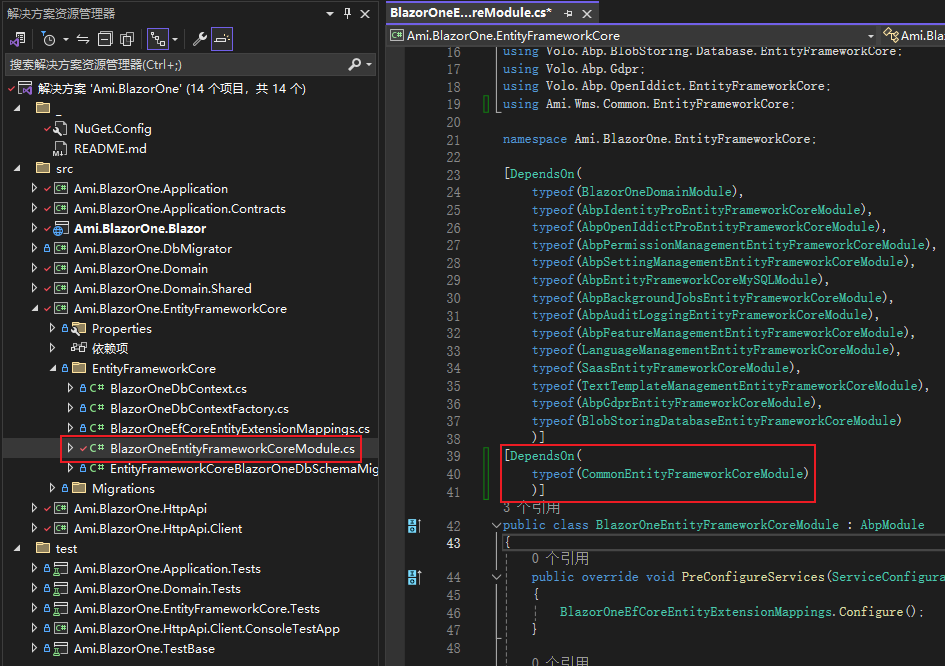Screen dimensions: 945x666
Task: Click the test project icon of Ami.BlazorOne.Domain.Tests
Action: 60,589
